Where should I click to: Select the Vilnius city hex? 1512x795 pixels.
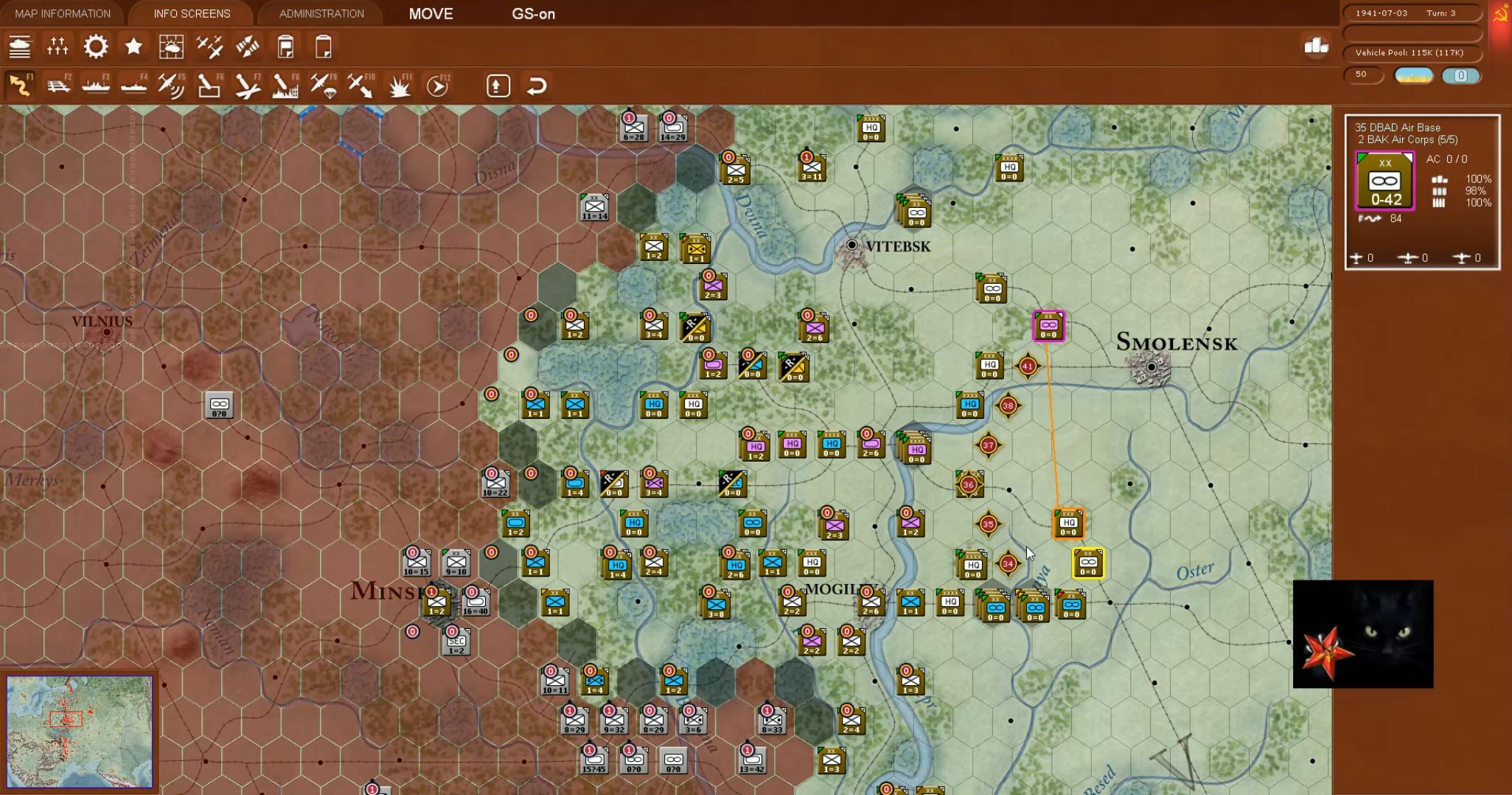107,333
